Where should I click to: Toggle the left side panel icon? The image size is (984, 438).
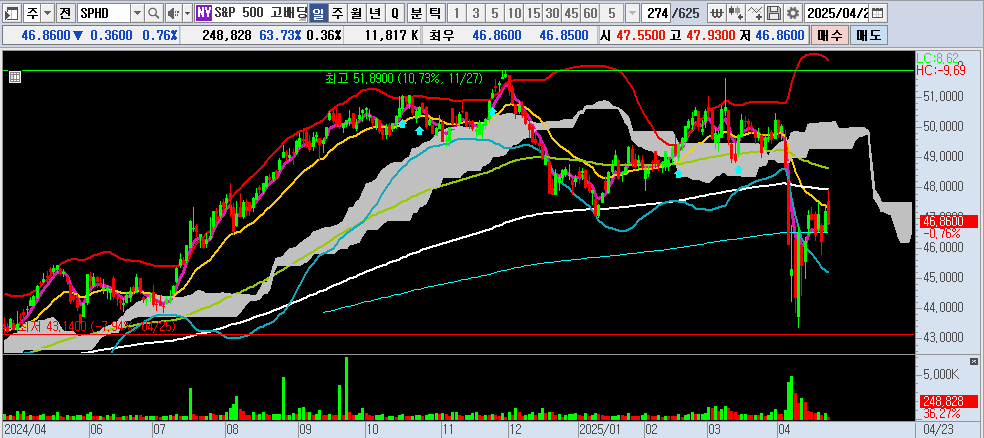[13, 13]
